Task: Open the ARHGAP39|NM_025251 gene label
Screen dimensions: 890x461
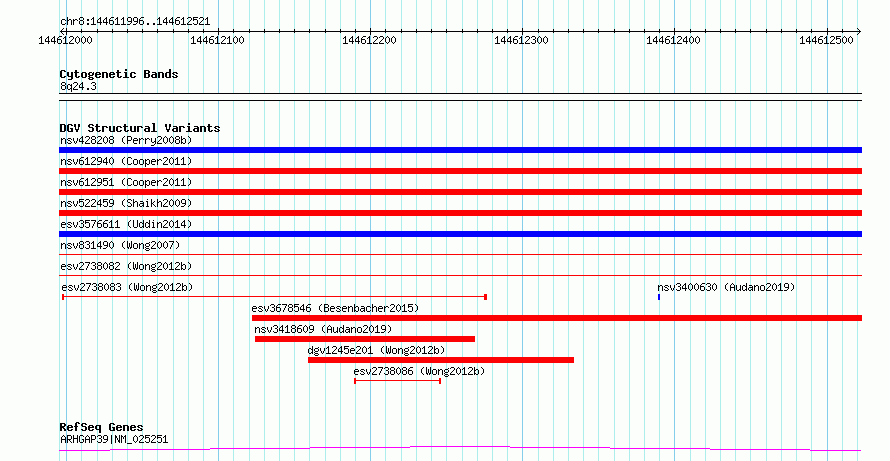Action: point(114,439)
